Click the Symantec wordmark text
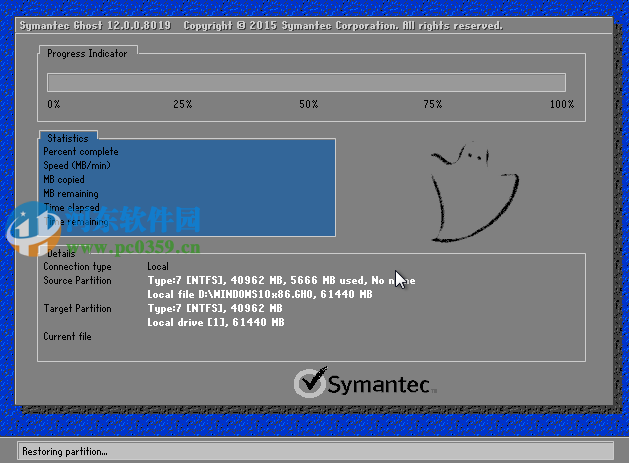629x463 pixels. tap(379, 384)
